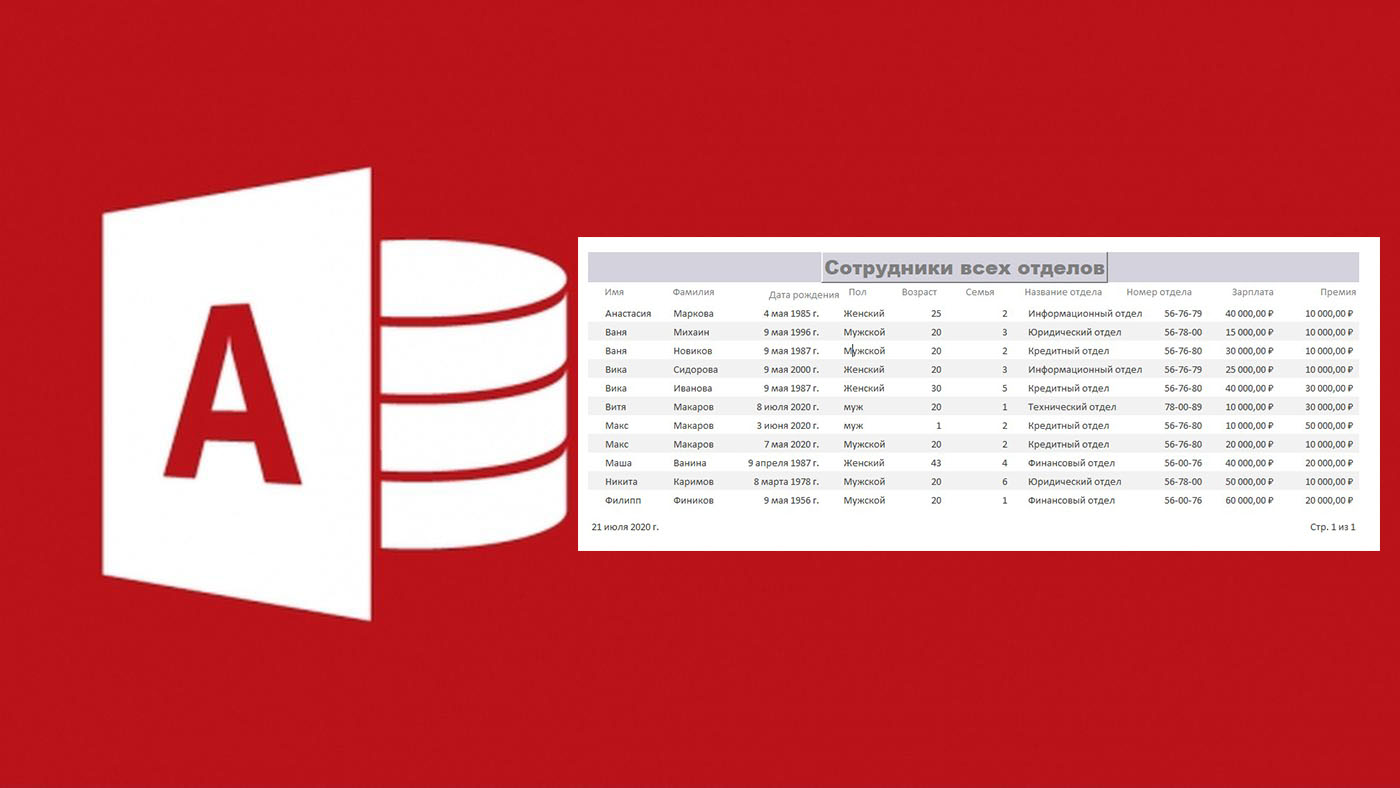Select the name 'Никита'

point(621,482)
